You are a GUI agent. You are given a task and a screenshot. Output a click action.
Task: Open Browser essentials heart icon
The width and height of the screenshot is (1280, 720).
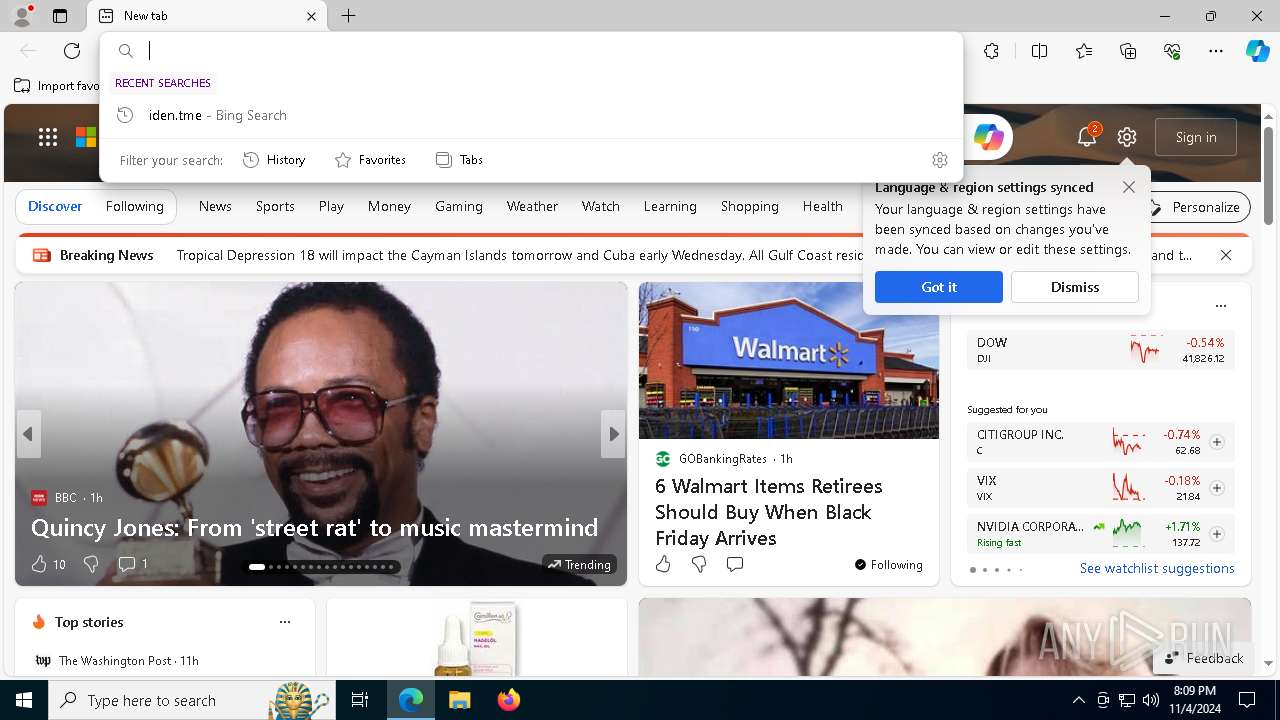(1172, 51)
